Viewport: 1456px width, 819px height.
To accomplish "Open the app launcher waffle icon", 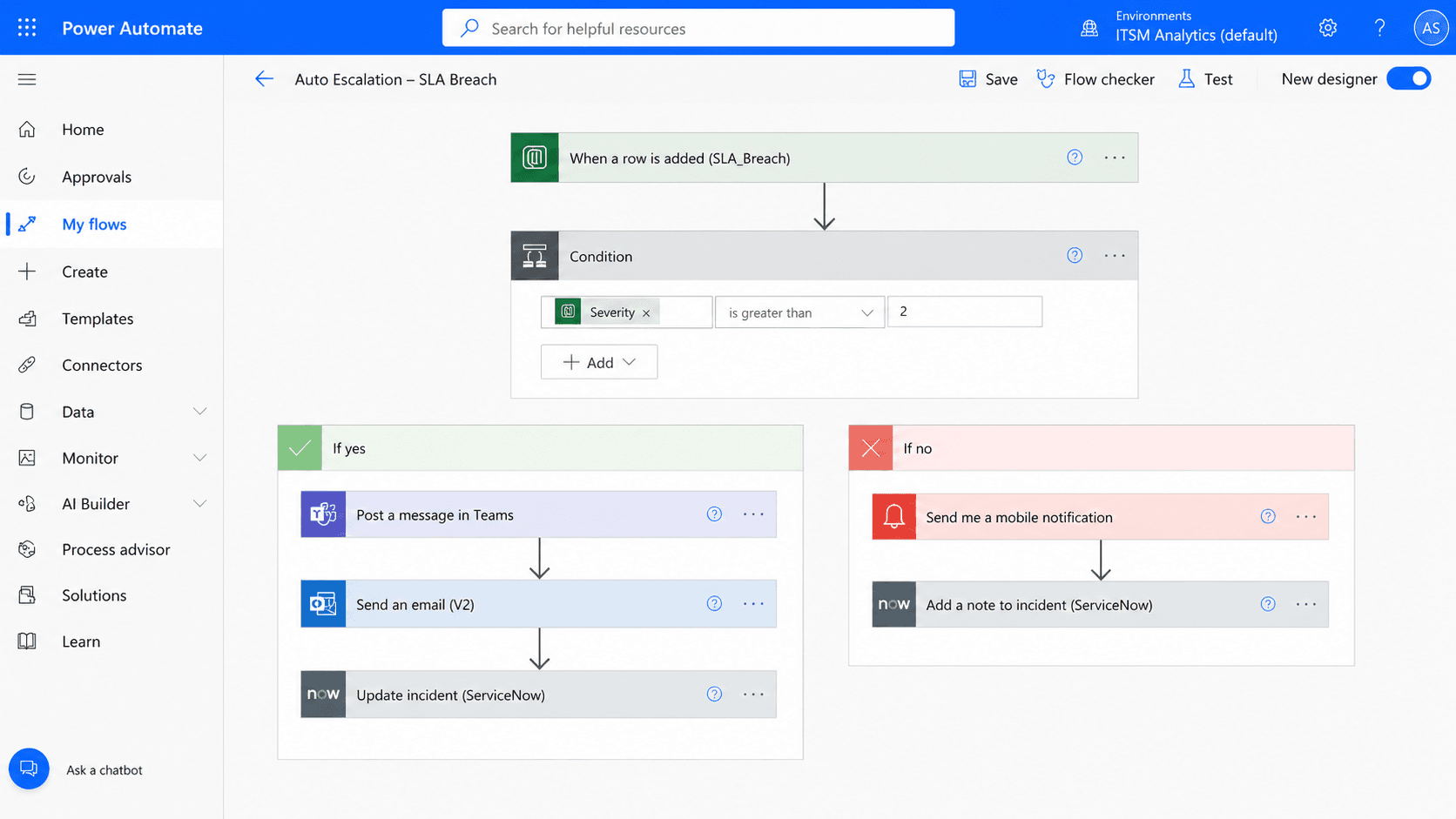I will pos(27,28).
